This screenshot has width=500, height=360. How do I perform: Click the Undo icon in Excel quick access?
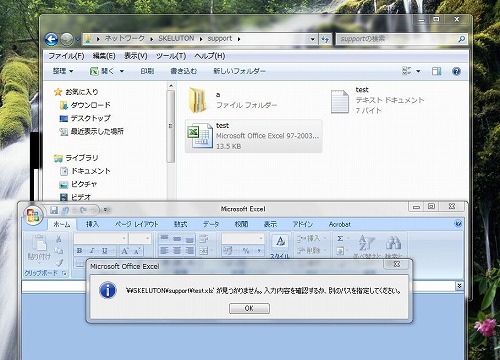(65, 210)
